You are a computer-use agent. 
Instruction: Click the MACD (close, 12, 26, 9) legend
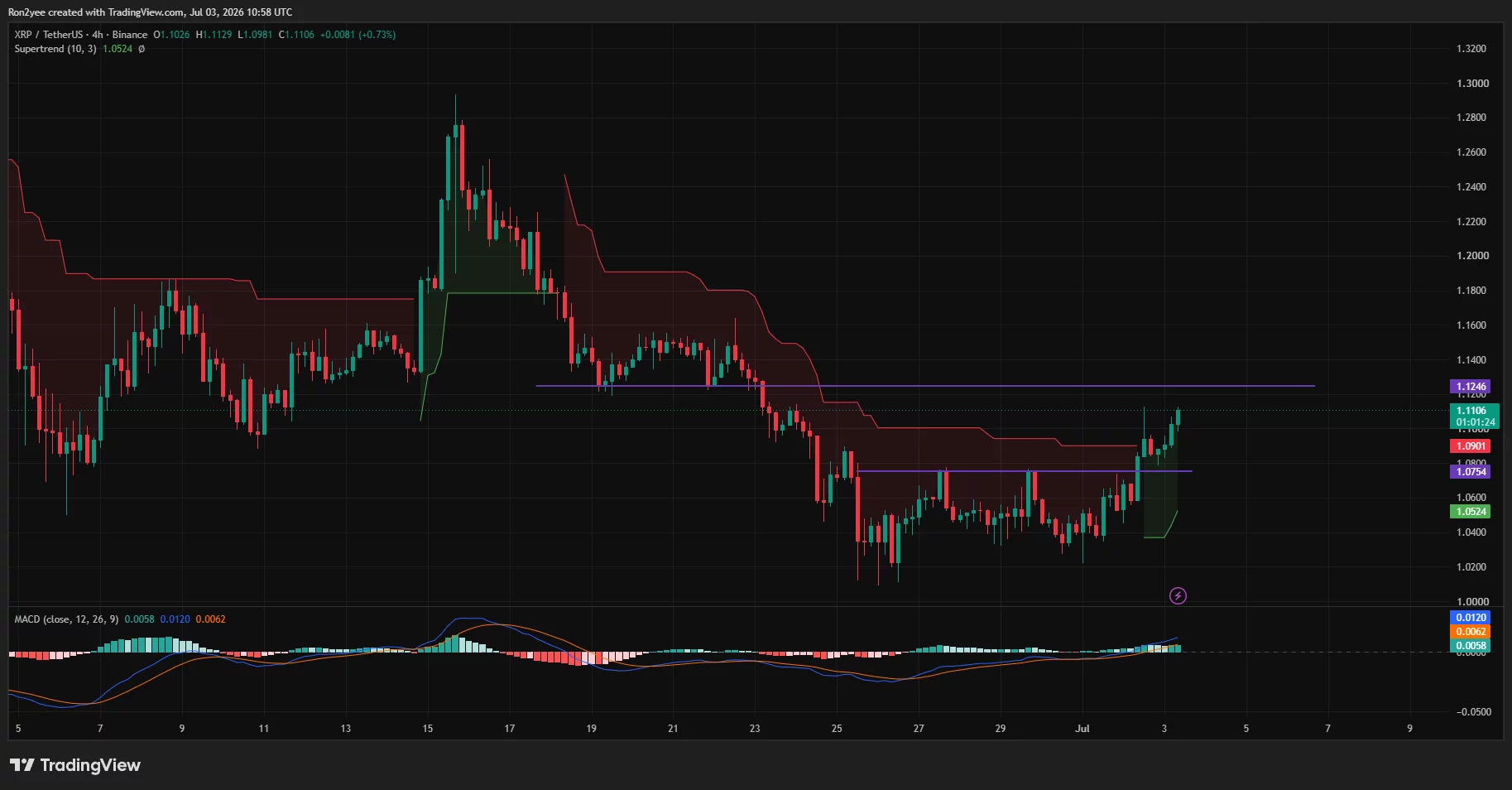coord(66,619)
